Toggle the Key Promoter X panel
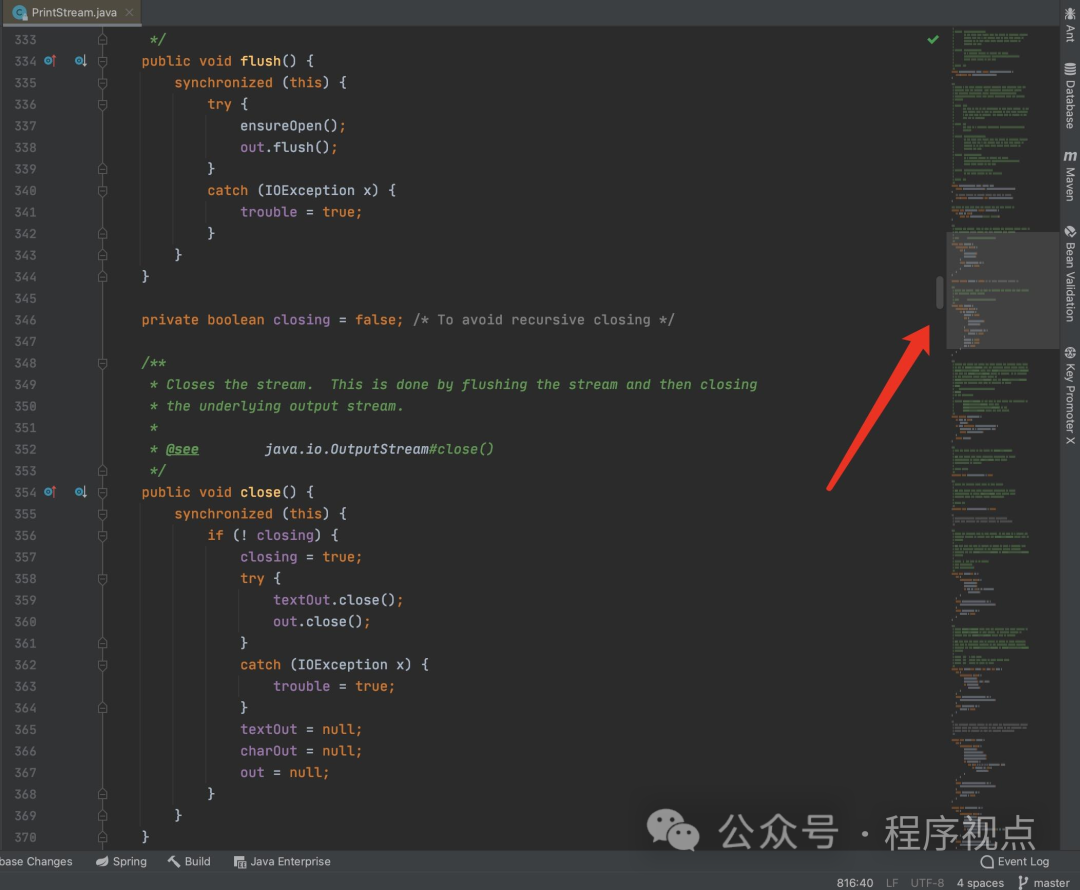The width and height of the screenshot is (1080, 890). pos(1070,395)
